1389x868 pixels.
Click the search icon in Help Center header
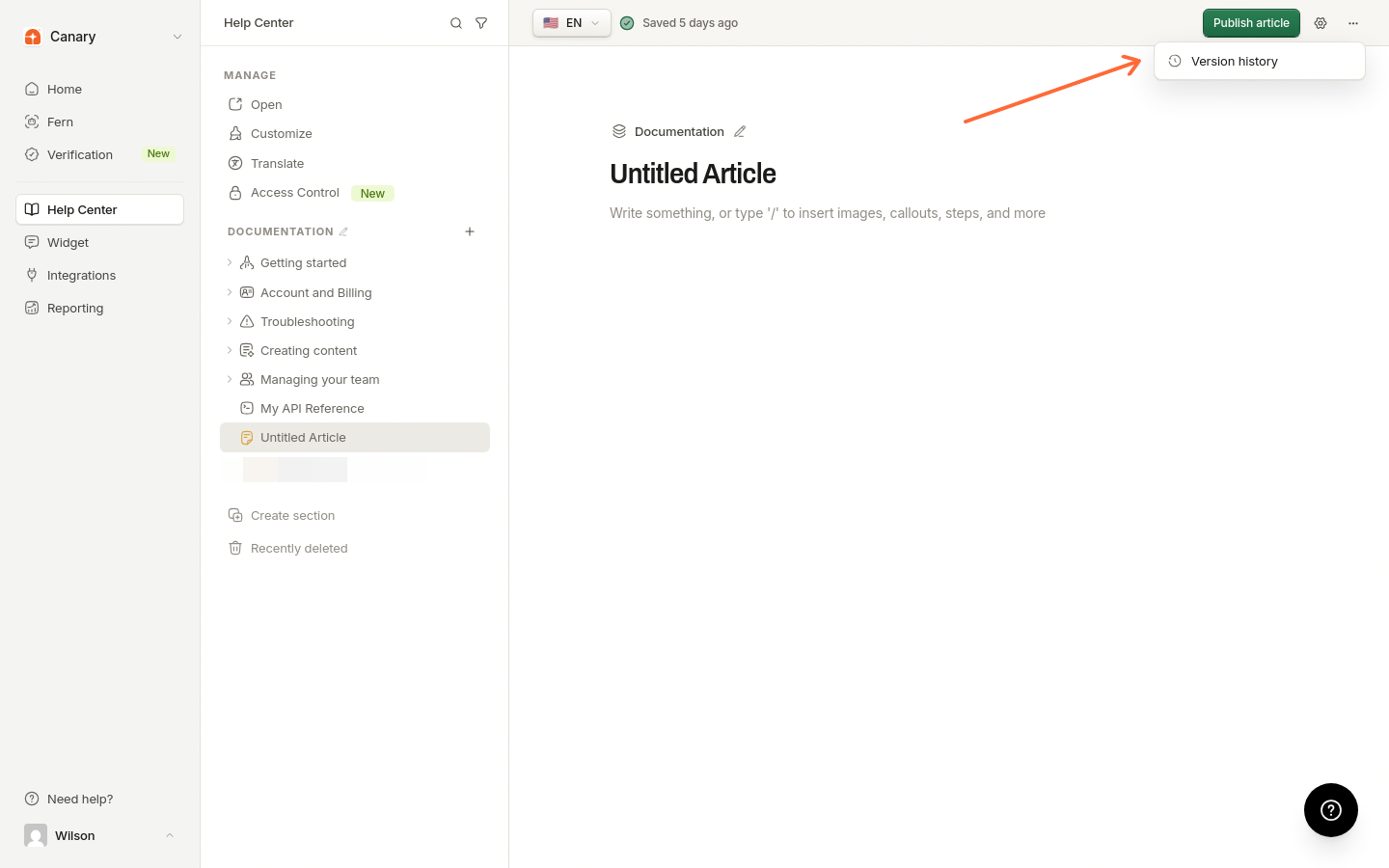click(x=456, y=23)
